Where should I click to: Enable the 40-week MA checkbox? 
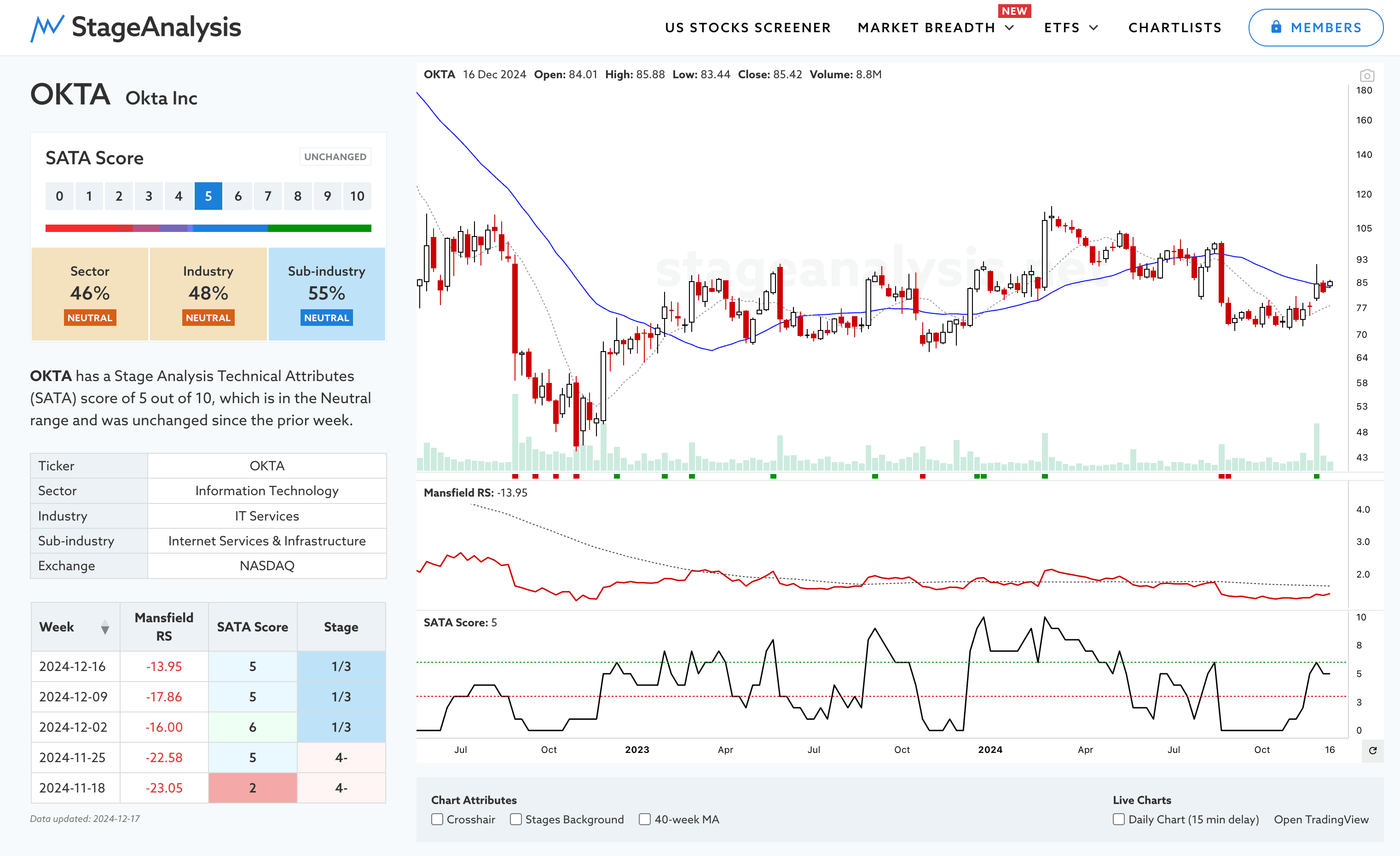[x=644, y=819]
